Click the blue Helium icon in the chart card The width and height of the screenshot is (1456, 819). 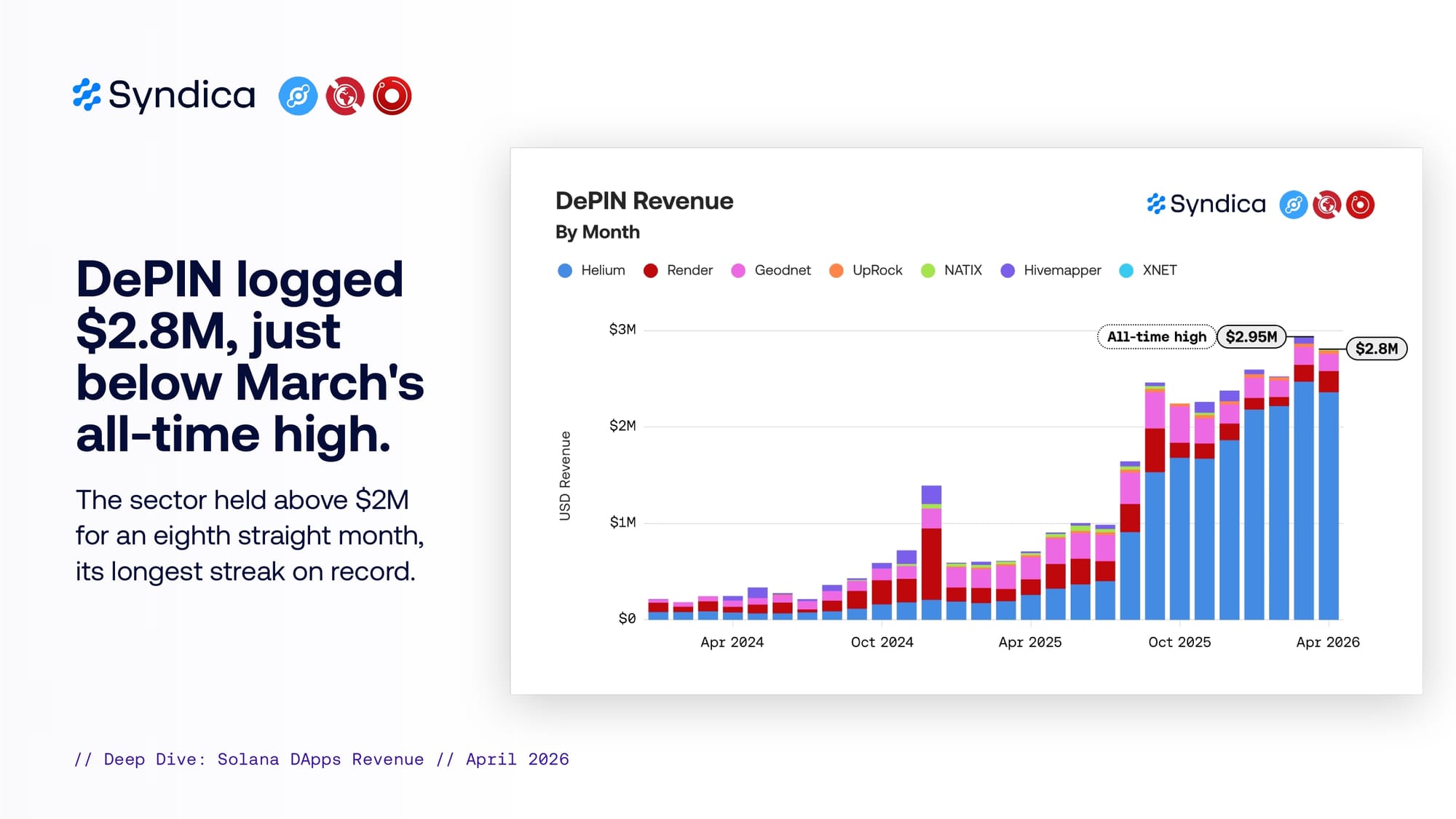coord(1294,205)
